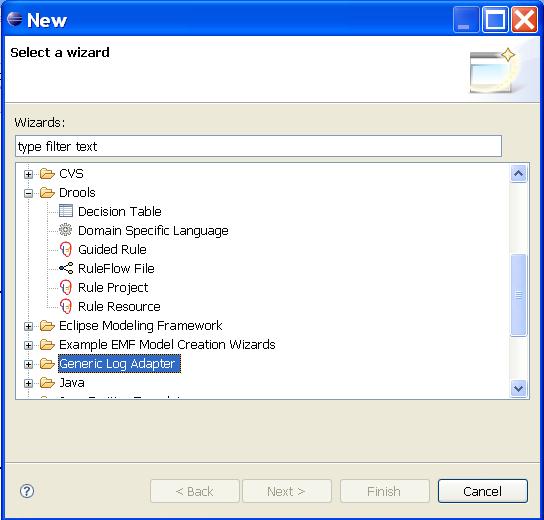Click the disabled Next button
This screenshot has width=544, height=520.
click(287, 491)
